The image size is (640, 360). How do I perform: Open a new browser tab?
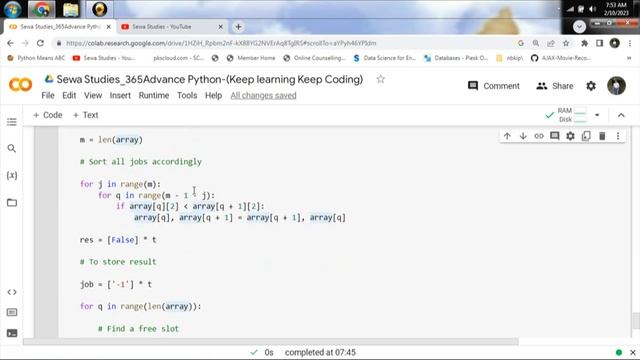click(238, 27)
